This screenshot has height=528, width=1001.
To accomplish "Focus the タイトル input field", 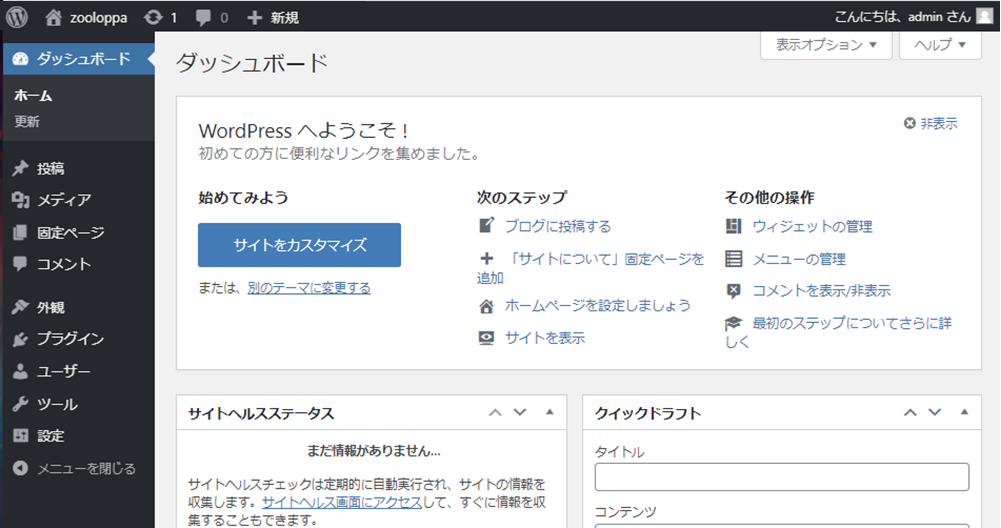I will pyautogui.click(x=782, y=477).
